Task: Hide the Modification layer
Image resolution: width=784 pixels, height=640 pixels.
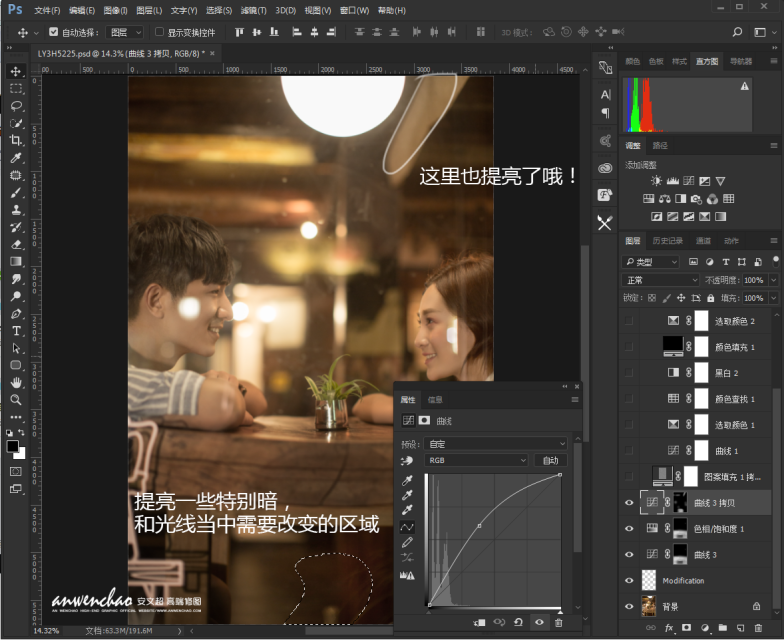Action: pyautogui.click(x=629, y=580)
